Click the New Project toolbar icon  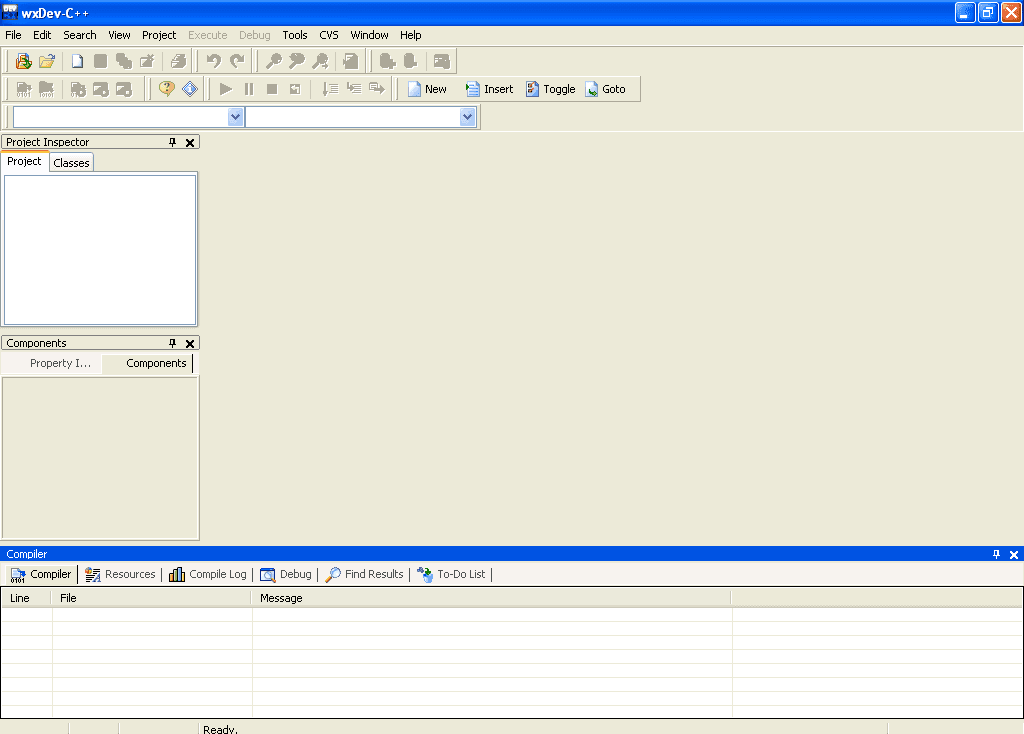pos(24,61)
